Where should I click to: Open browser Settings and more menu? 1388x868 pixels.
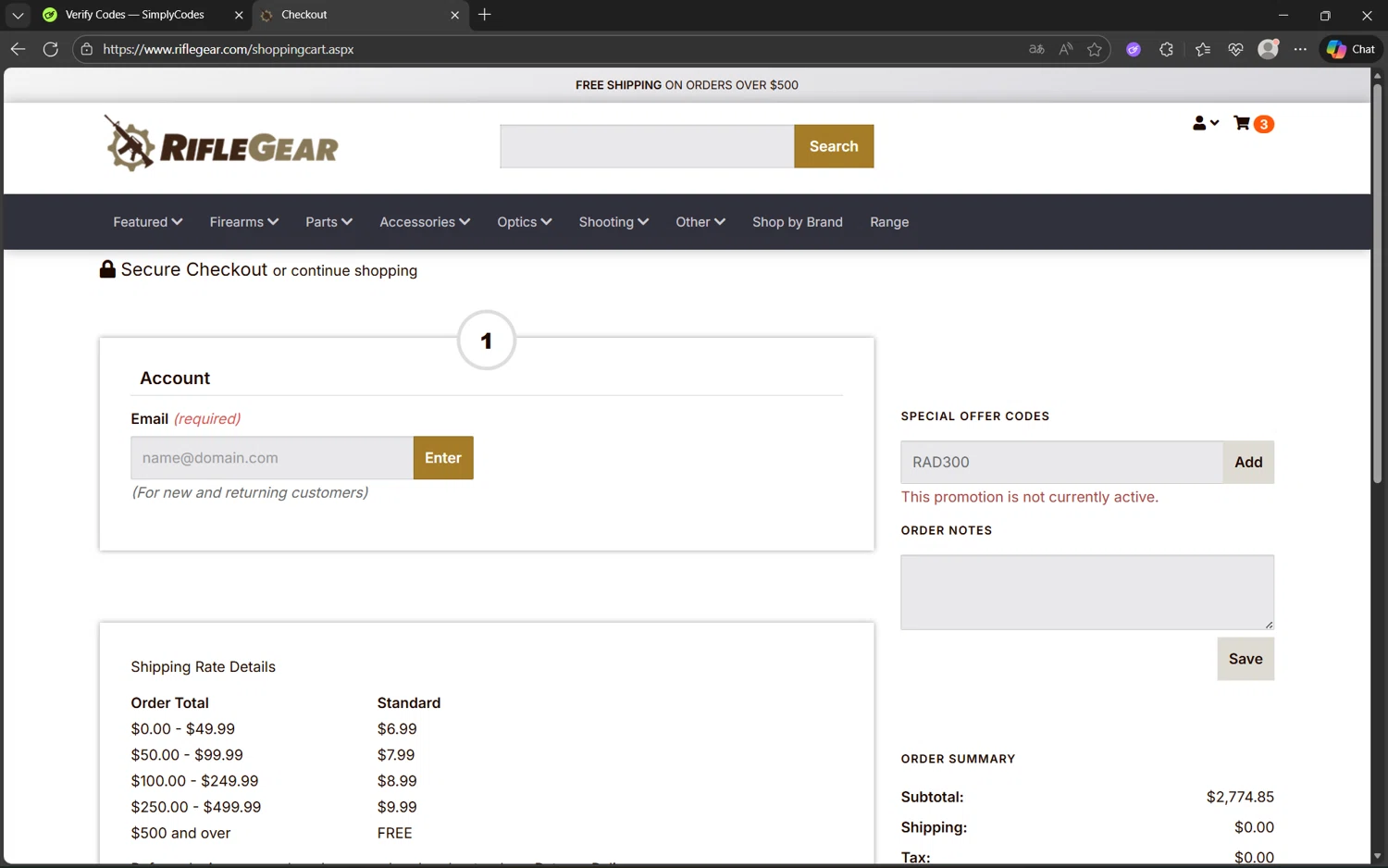pos(1300,49)
